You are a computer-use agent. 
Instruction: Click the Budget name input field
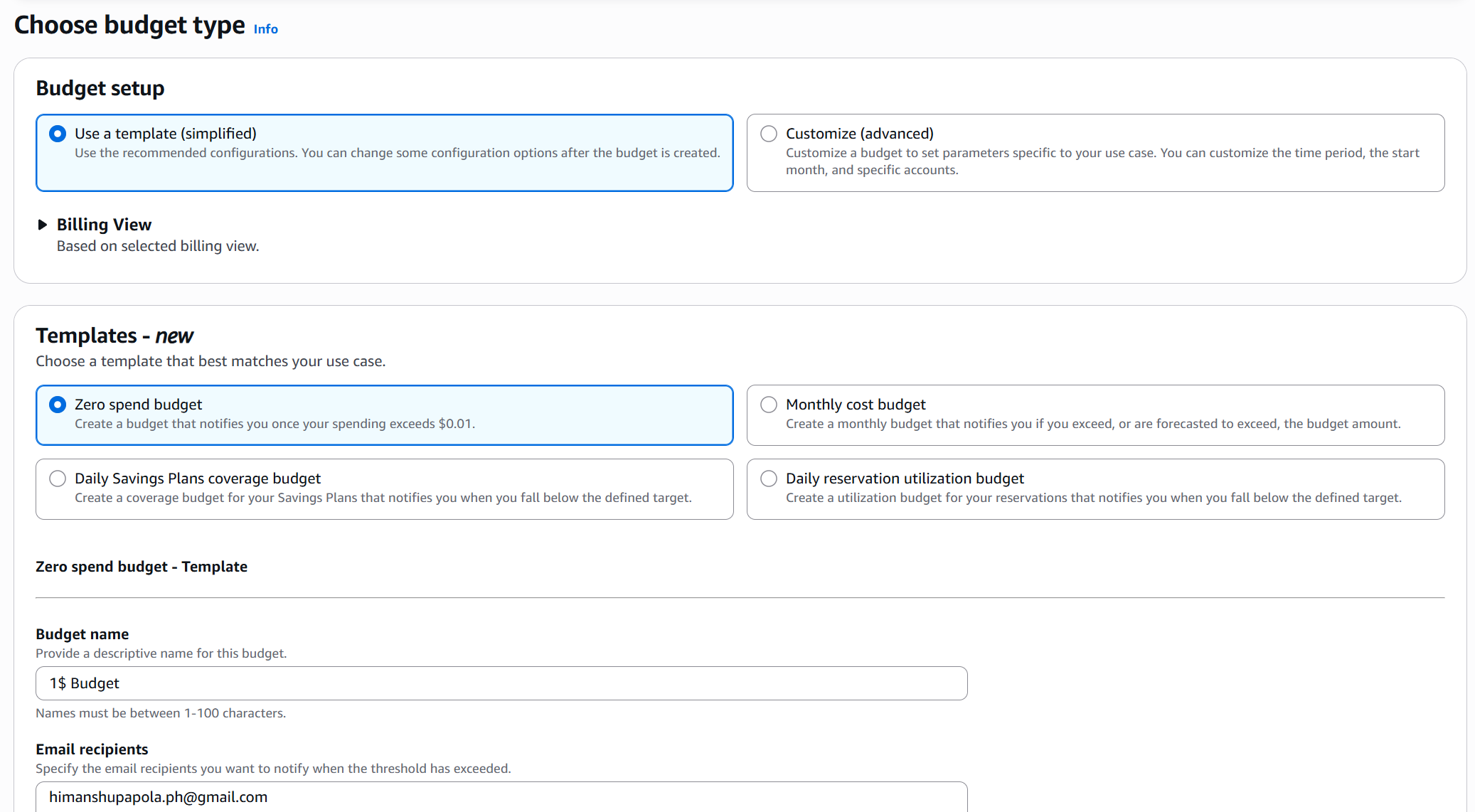501,683
